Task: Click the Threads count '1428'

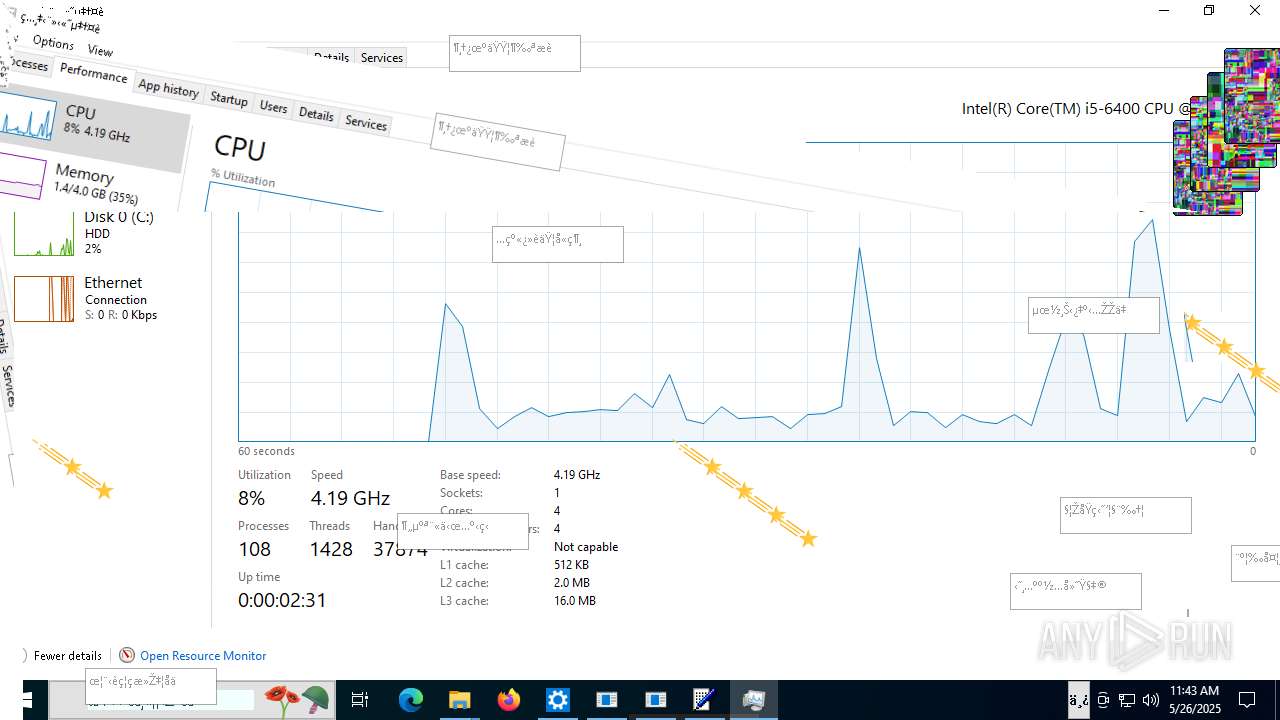Action: click(x=331, y=549)
